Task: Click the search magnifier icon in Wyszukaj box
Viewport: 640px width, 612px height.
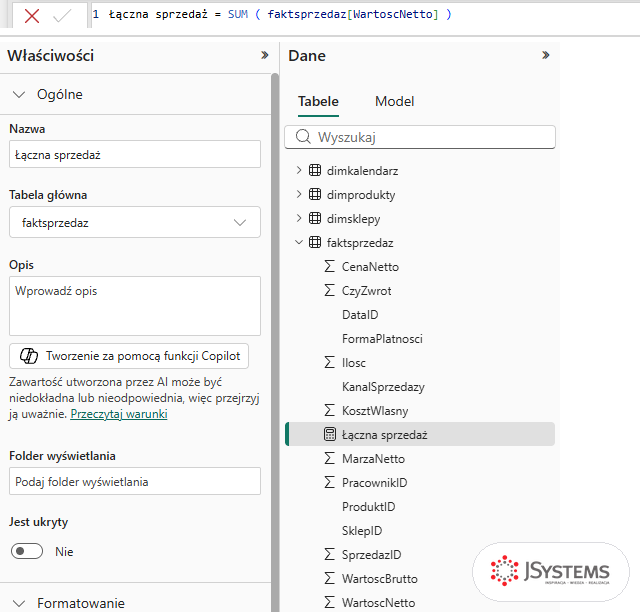Action: (303, 136)
